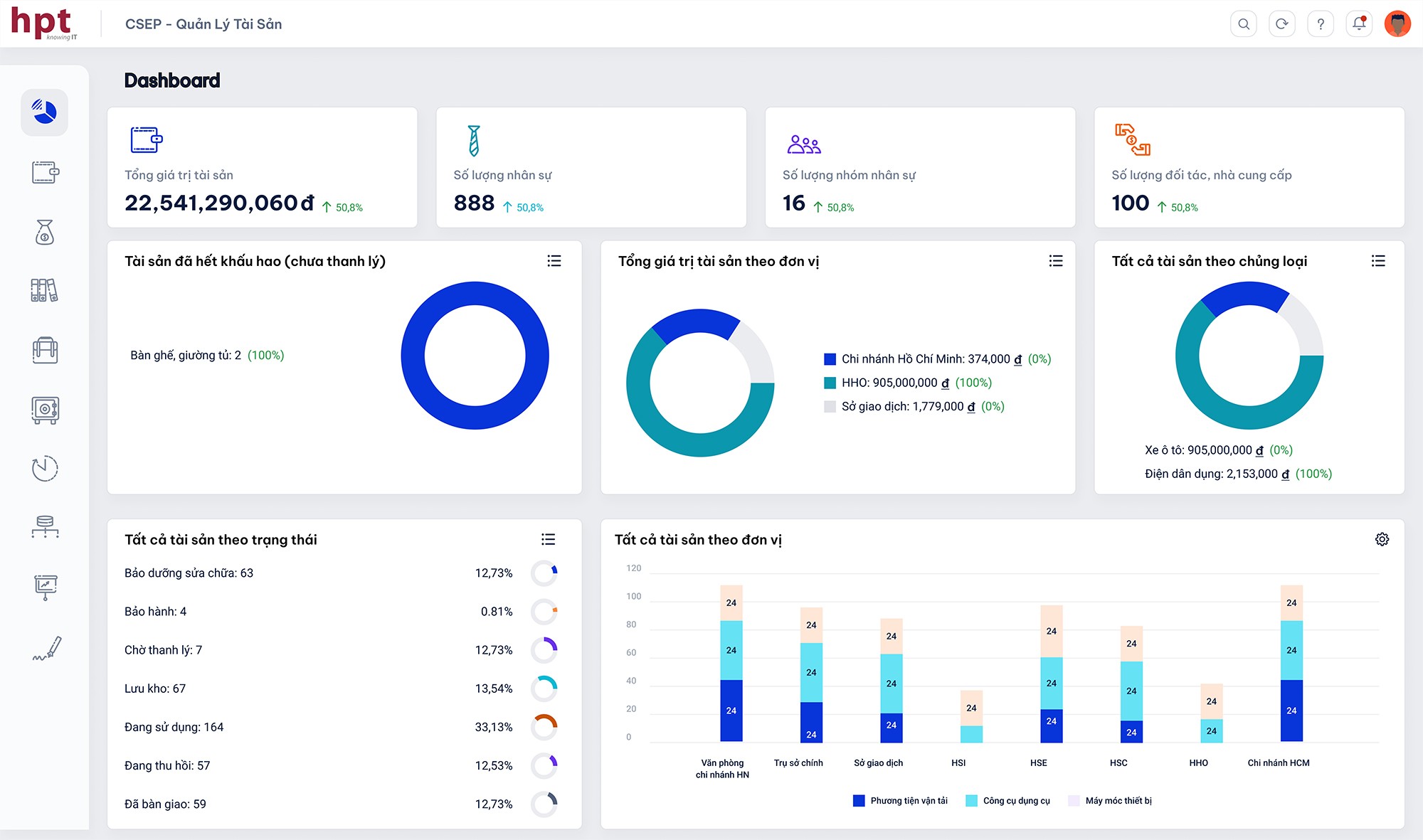Viewport: 1423px width, 840px height.
Task: Open list menu of assets by type card
Action: click(x=1378, y=261)
